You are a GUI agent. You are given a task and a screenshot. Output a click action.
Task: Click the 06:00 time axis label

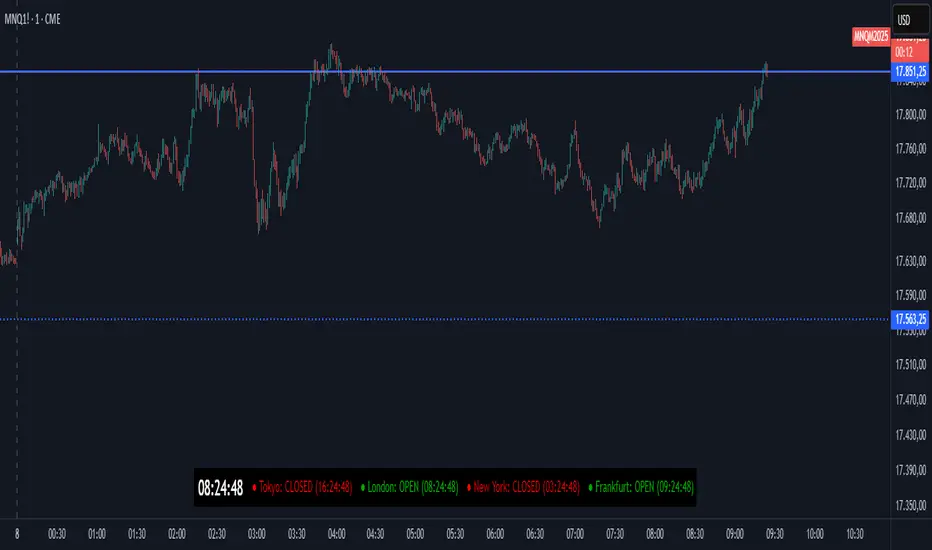(x=495, y=534)
